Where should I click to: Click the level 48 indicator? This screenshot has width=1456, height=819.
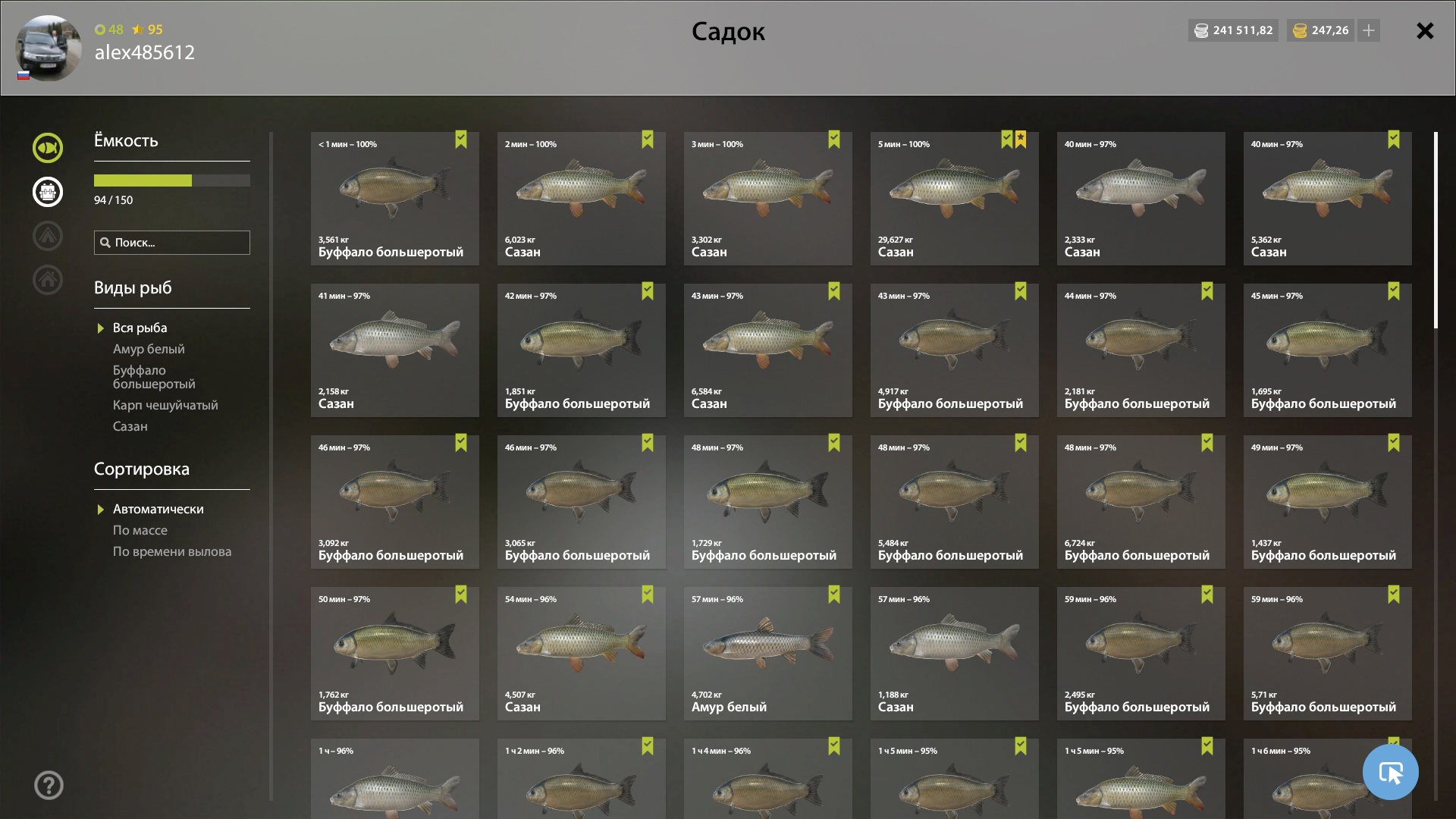[109, 30]
